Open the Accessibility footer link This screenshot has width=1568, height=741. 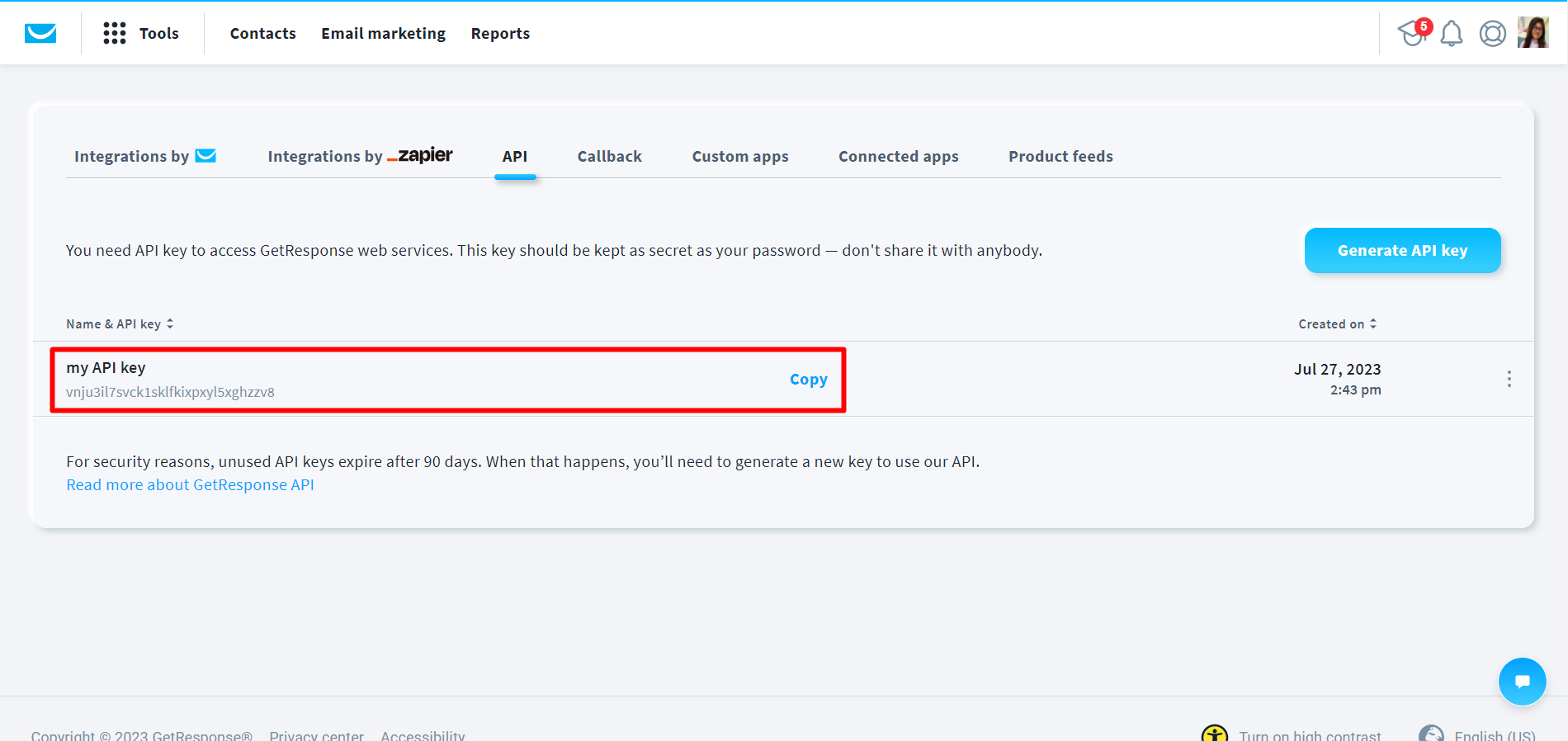tap(423, 735)
